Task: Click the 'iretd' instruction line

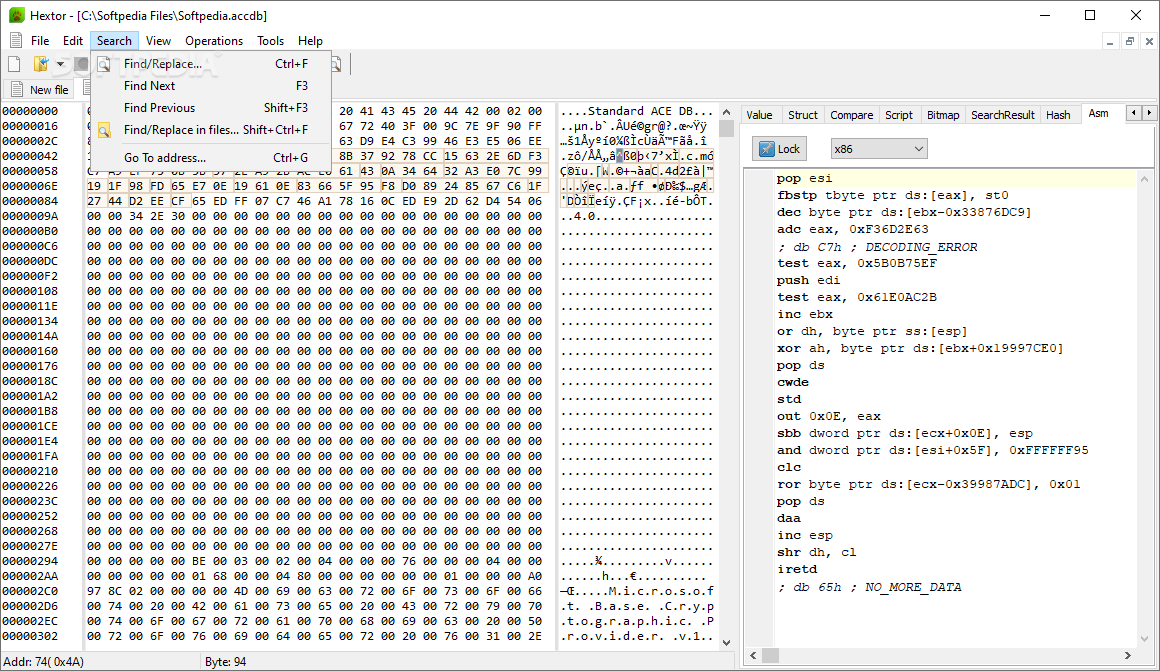Action: pos(797,570)
